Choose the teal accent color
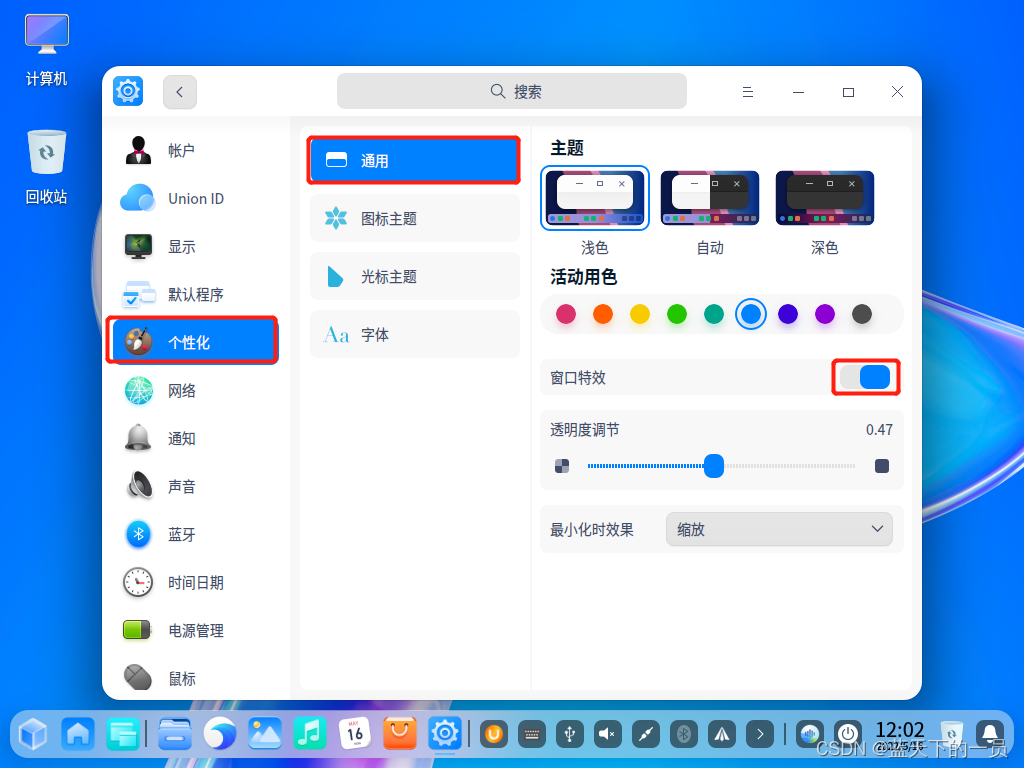The height and width of the screenshot is (768, 1024). [x=714, y=314]
